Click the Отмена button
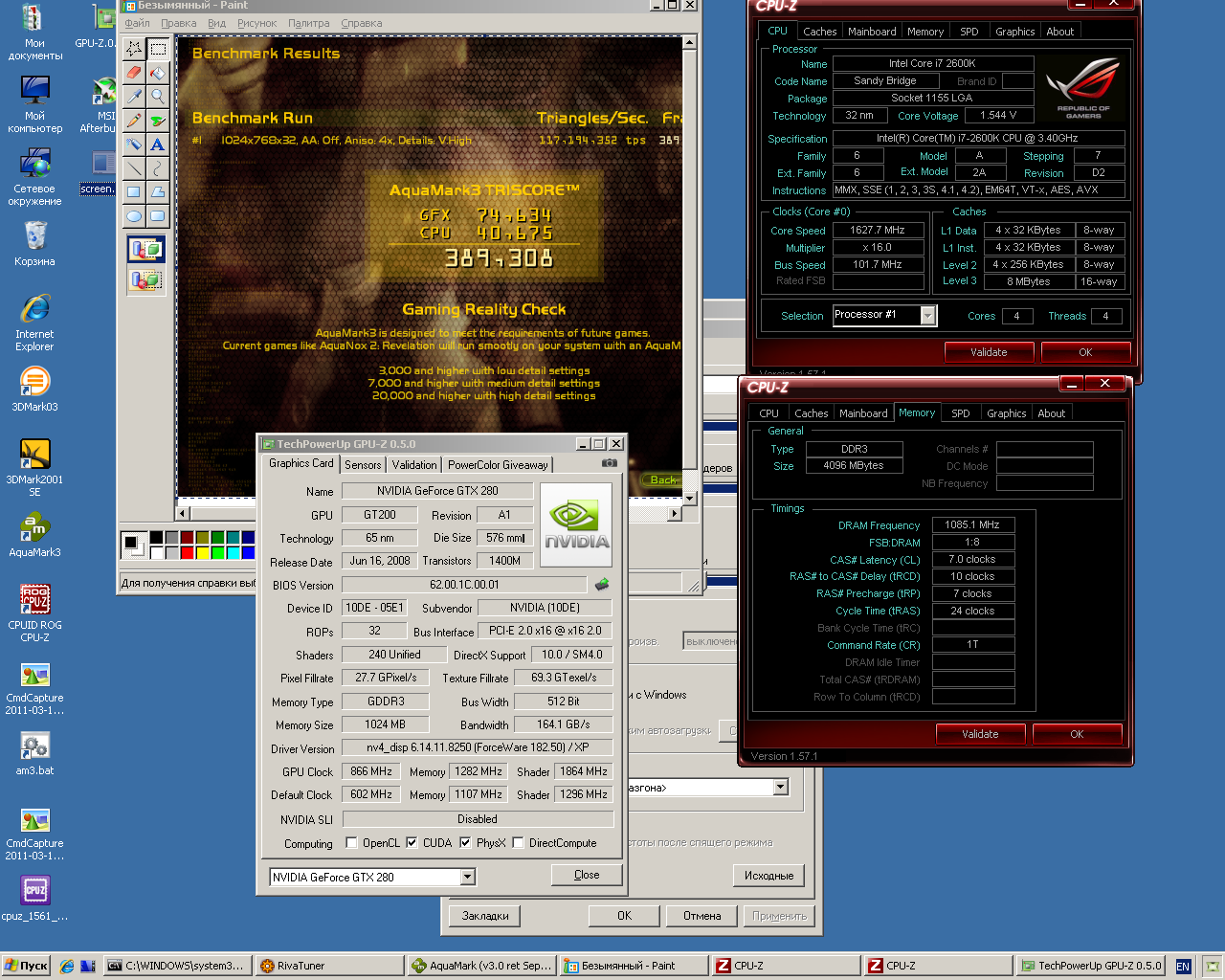 pos(702,916)
